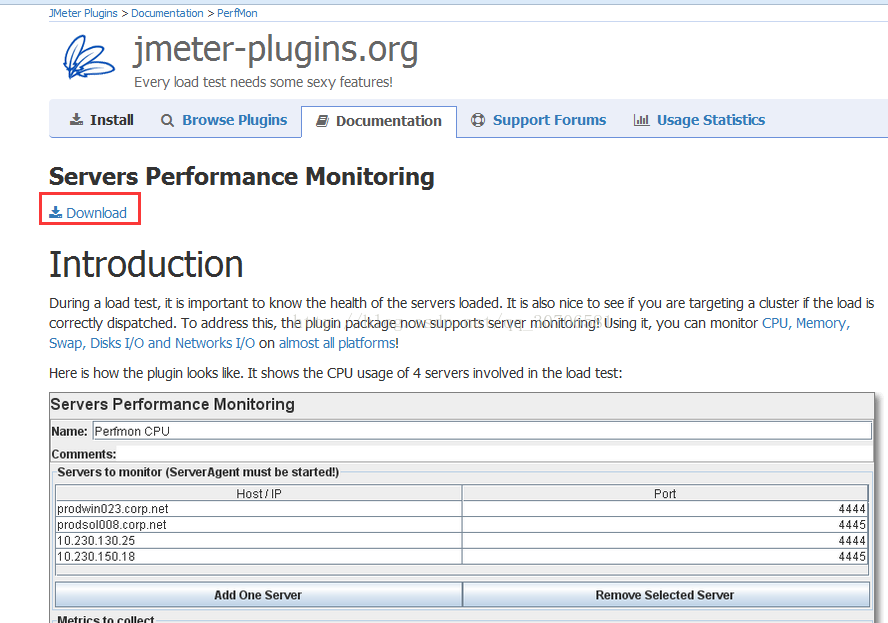The width and height of the screenshot is (888, 623).
Task: Select the Documentation tab
Action: pyautogui.click(x=379, y=121)
